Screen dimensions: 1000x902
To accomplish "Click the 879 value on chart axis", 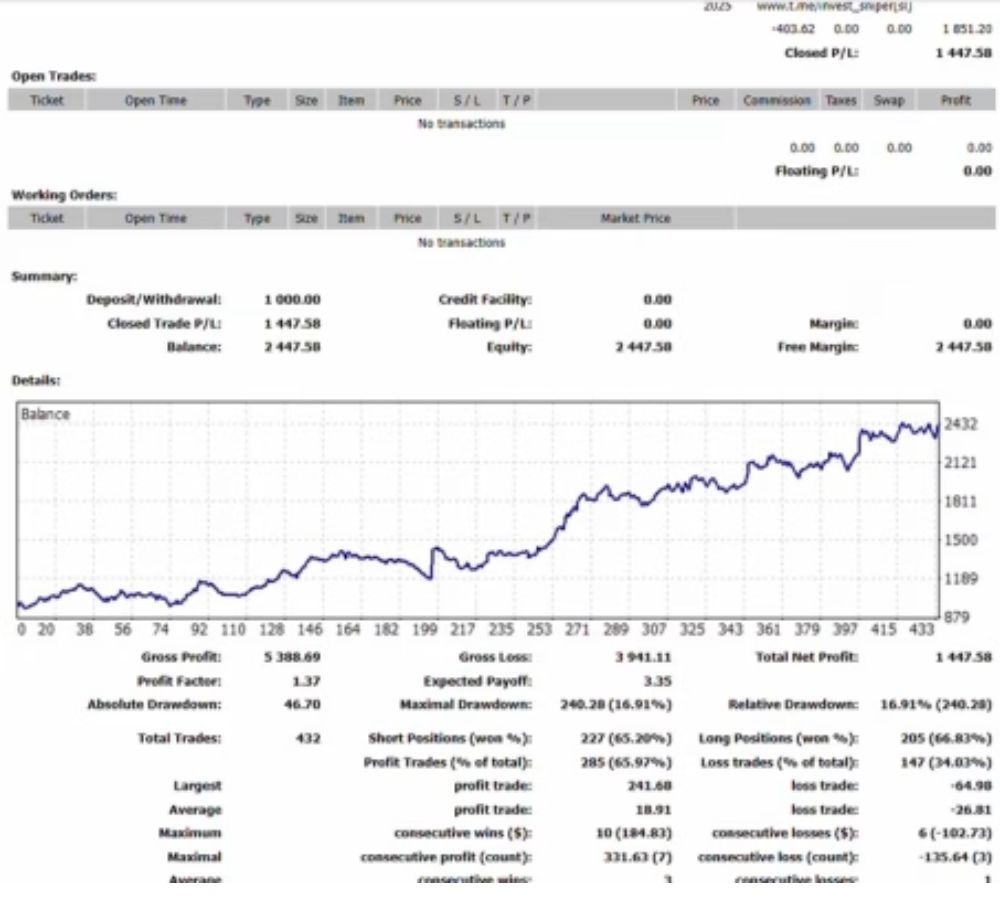I will [956, 617].
